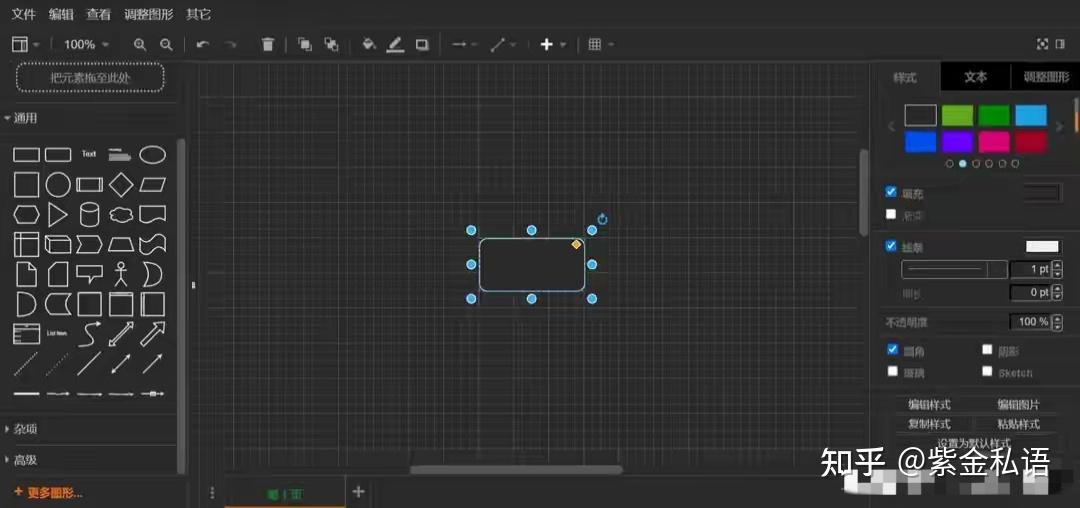Insert parallelogram shape from palette

[x=153, y=184]
